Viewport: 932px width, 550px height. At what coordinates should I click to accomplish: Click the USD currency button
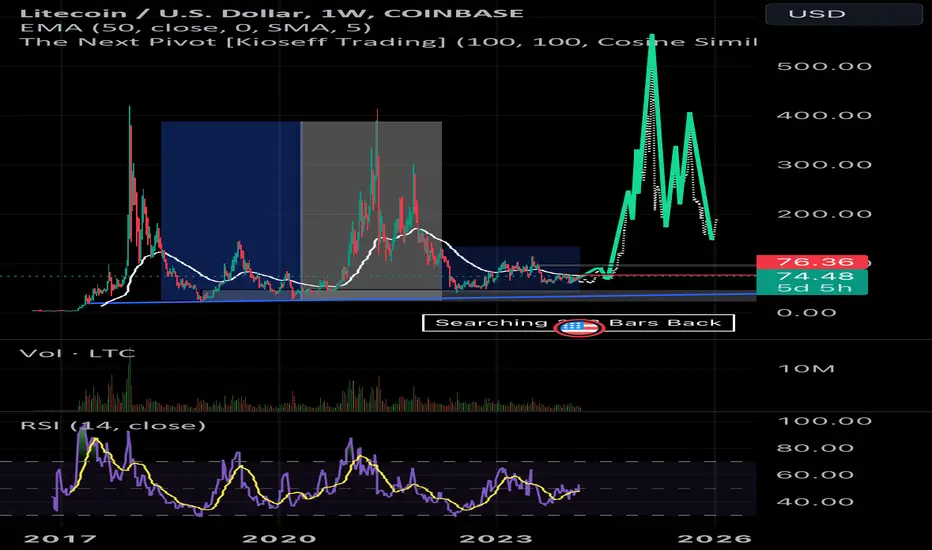(843, 14)
